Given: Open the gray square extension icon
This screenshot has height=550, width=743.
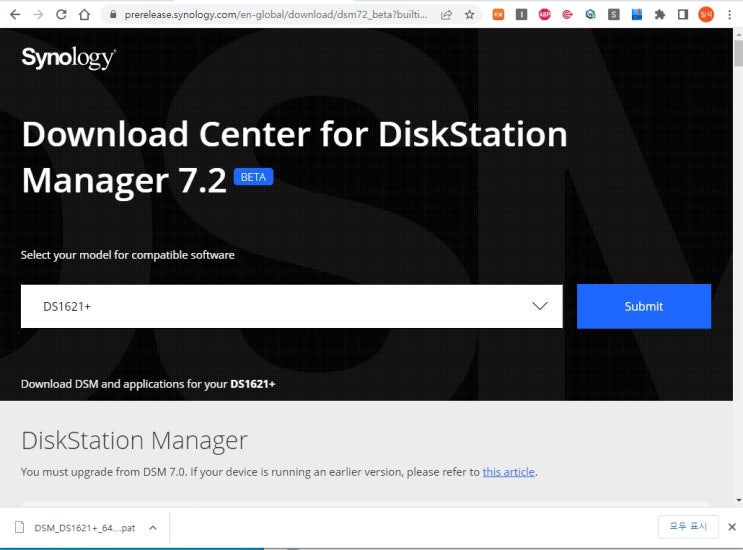Looking at the screenshot, I should click(521, 15).
